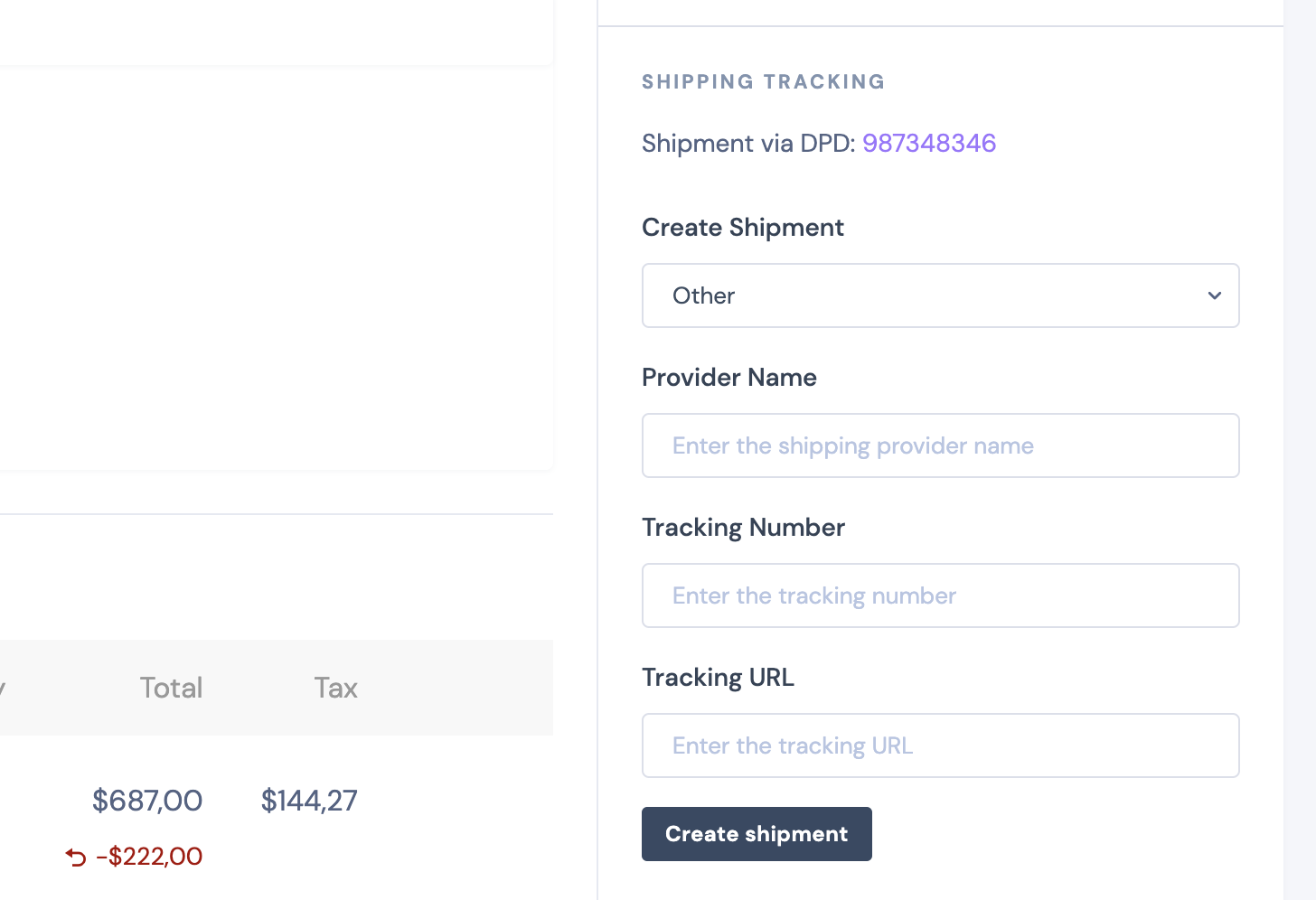Click the Total column header

pyautogui.click(x=171, y=688)
